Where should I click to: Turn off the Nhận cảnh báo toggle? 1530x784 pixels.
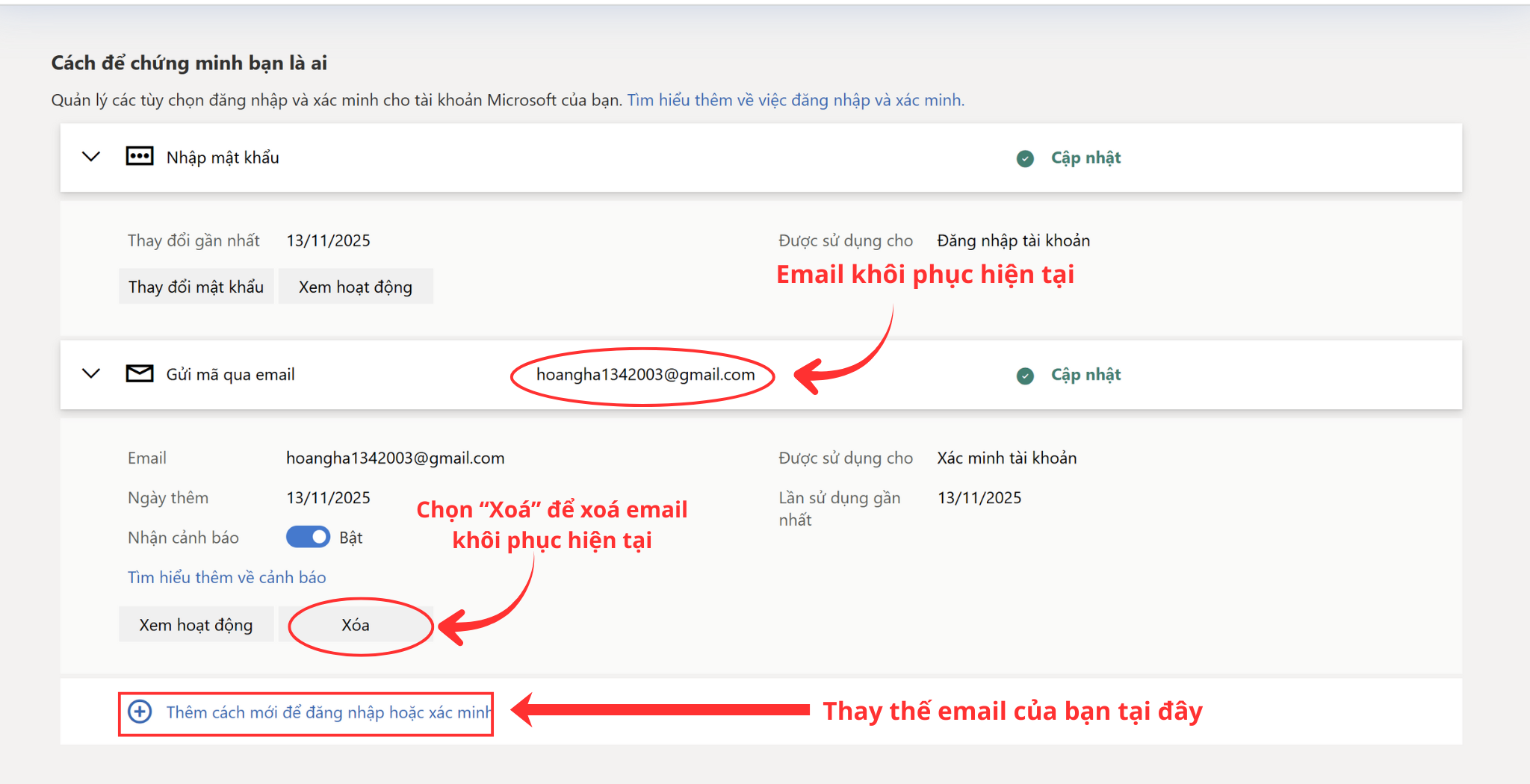tap(308, 537)
